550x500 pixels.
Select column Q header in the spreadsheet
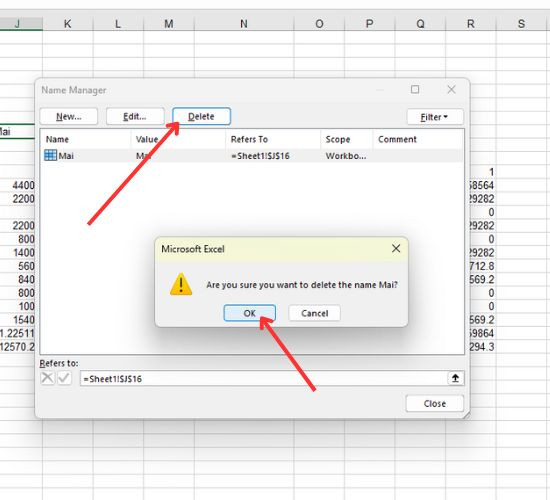tap(420, 24)
